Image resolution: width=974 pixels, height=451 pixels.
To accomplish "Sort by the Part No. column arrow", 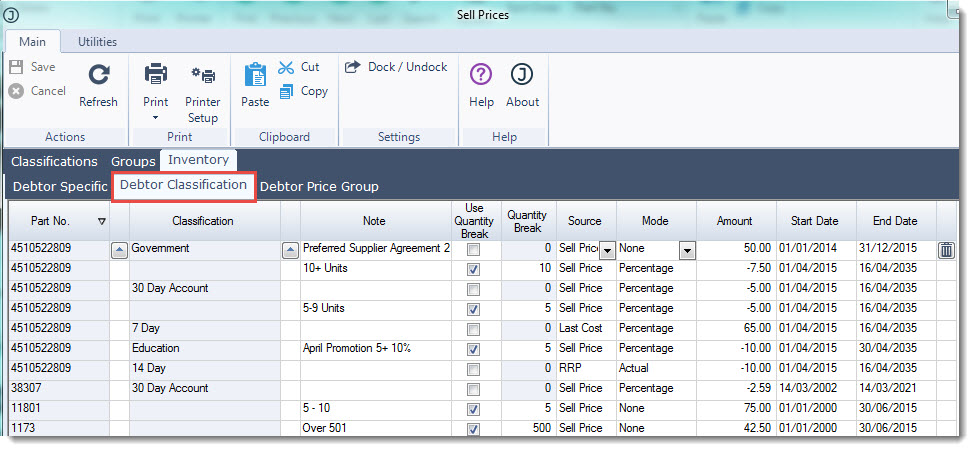I will point(102,221).
